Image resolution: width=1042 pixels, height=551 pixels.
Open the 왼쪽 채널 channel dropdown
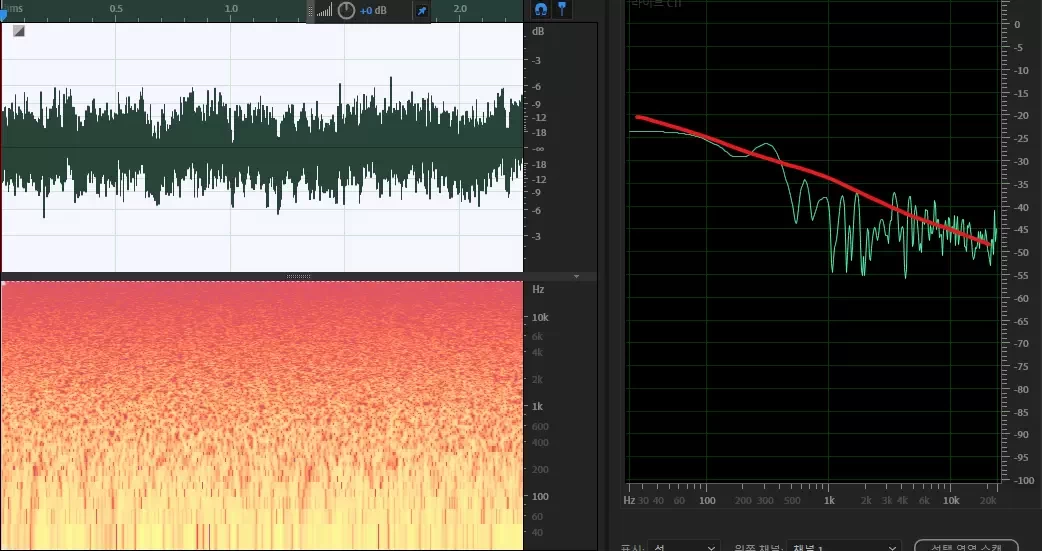[842, 547]
